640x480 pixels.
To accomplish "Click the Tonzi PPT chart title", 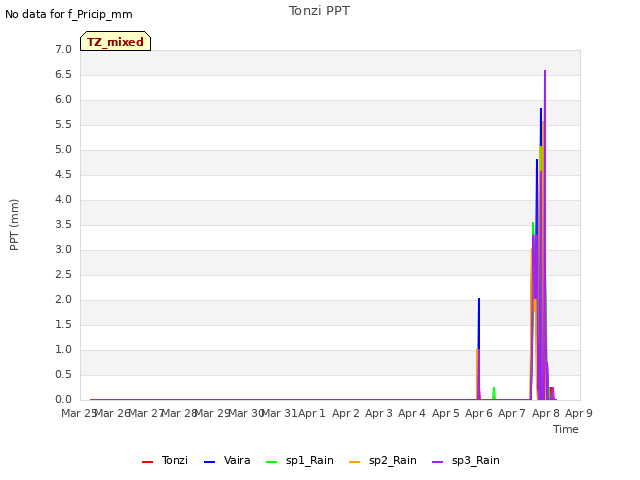I will (x=319, y=11).
